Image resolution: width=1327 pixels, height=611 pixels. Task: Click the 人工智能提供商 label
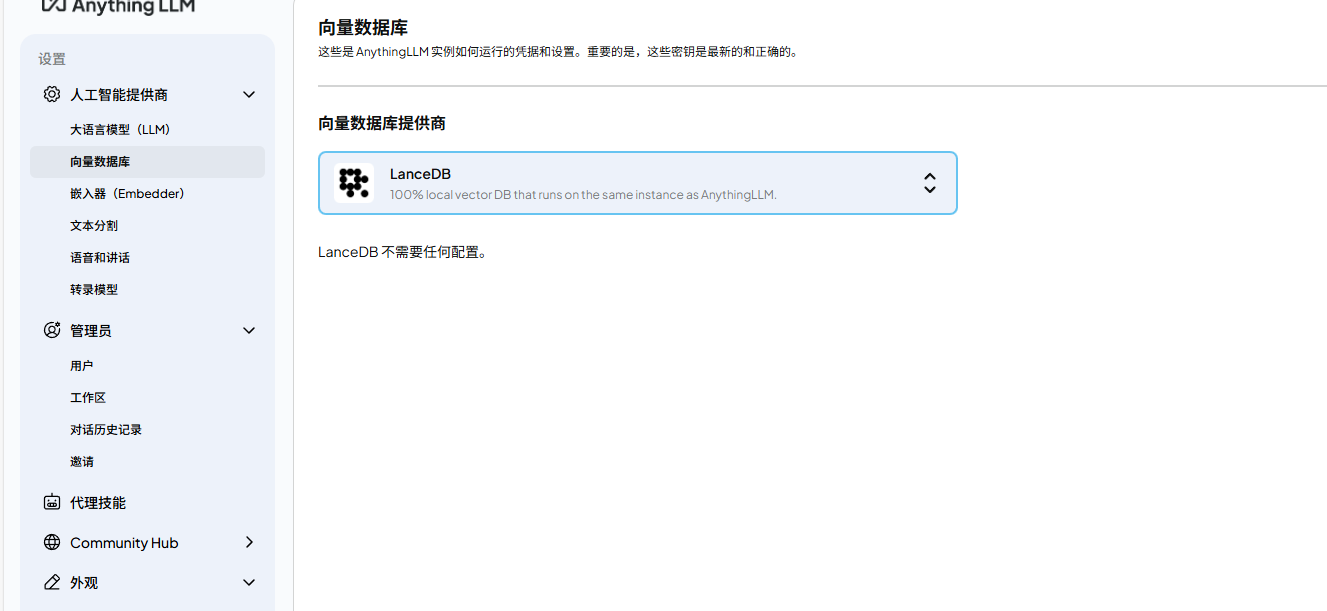click(119, 94)
